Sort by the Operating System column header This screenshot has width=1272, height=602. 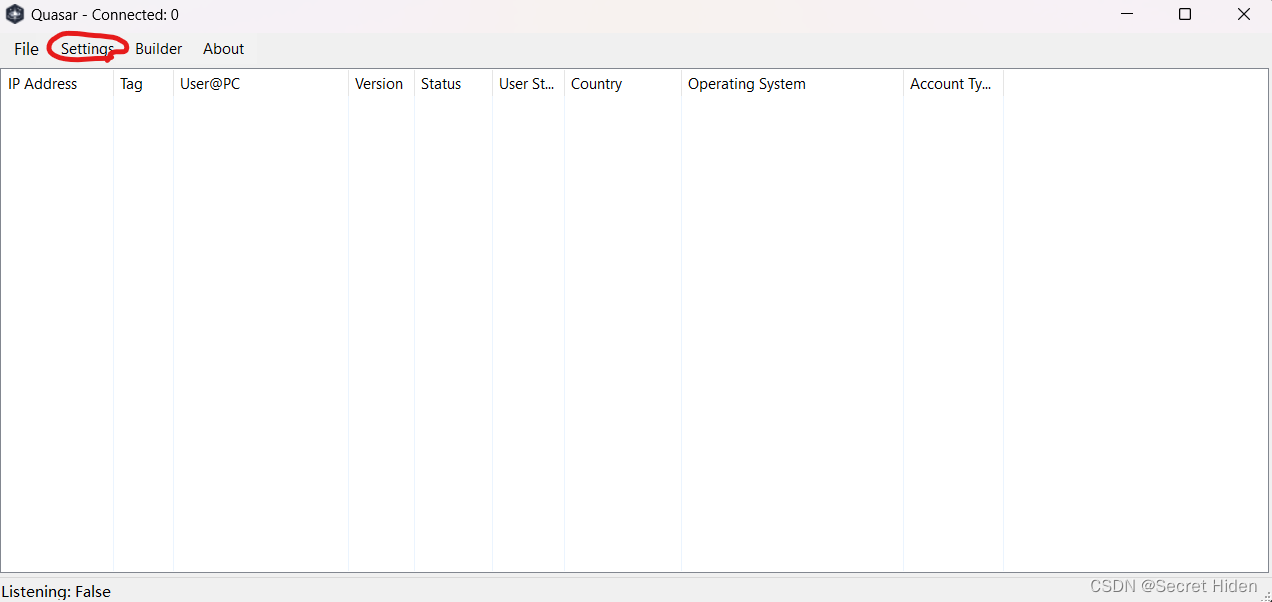click(x=792, y=84)
